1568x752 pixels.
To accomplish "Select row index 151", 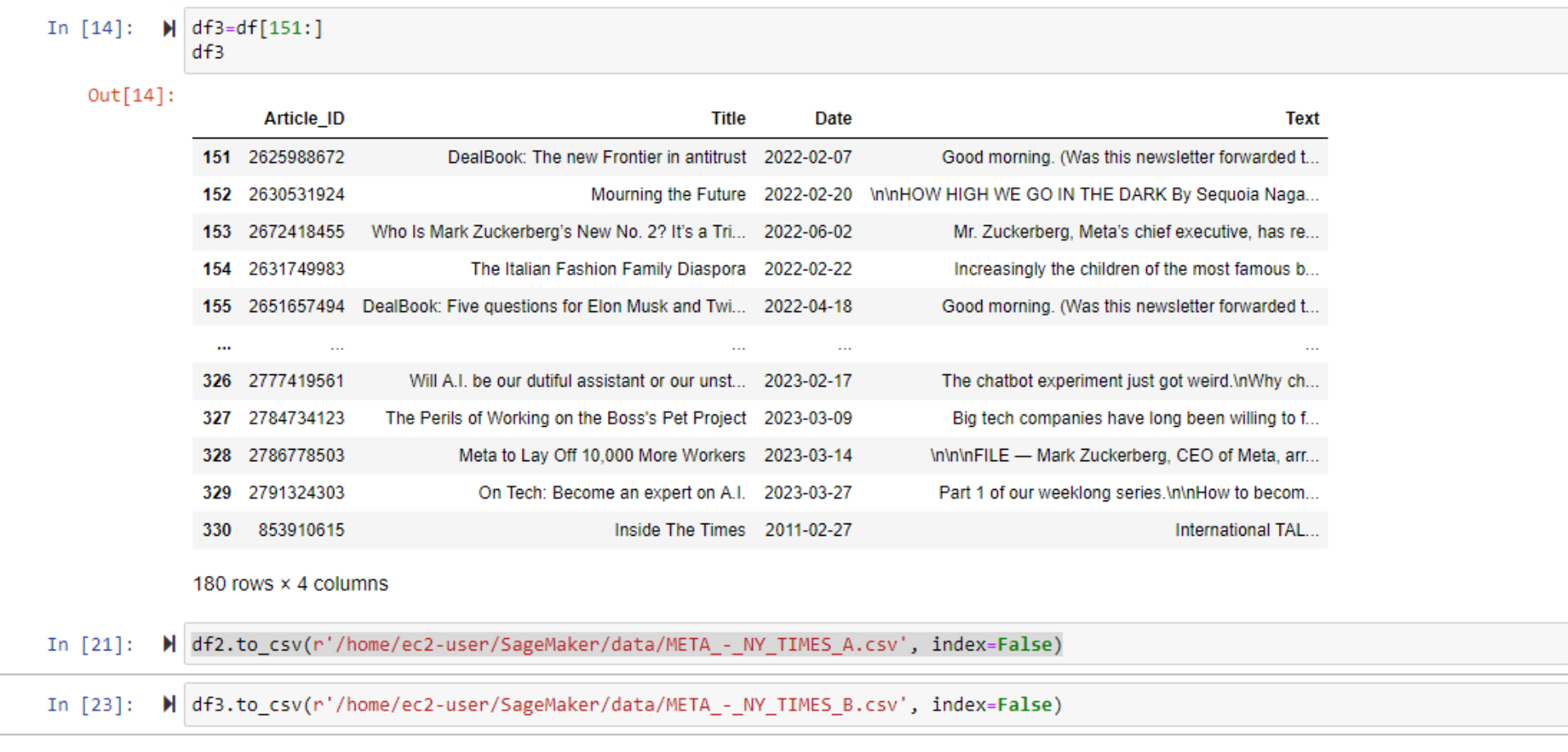I will [x=217, y=157].
